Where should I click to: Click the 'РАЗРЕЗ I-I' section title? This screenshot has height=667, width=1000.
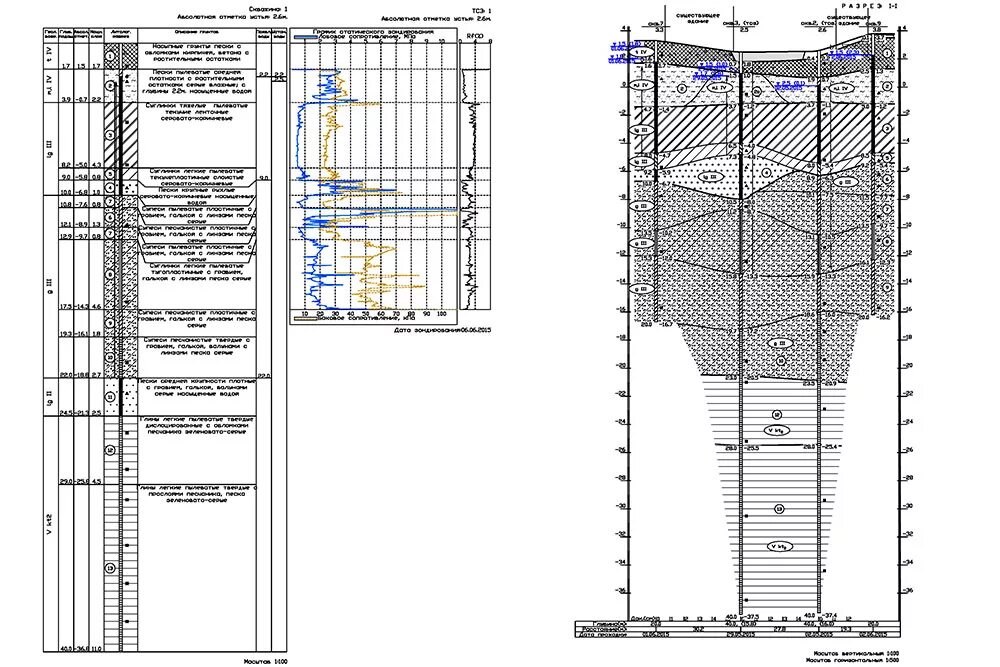(x=870, y=5)
